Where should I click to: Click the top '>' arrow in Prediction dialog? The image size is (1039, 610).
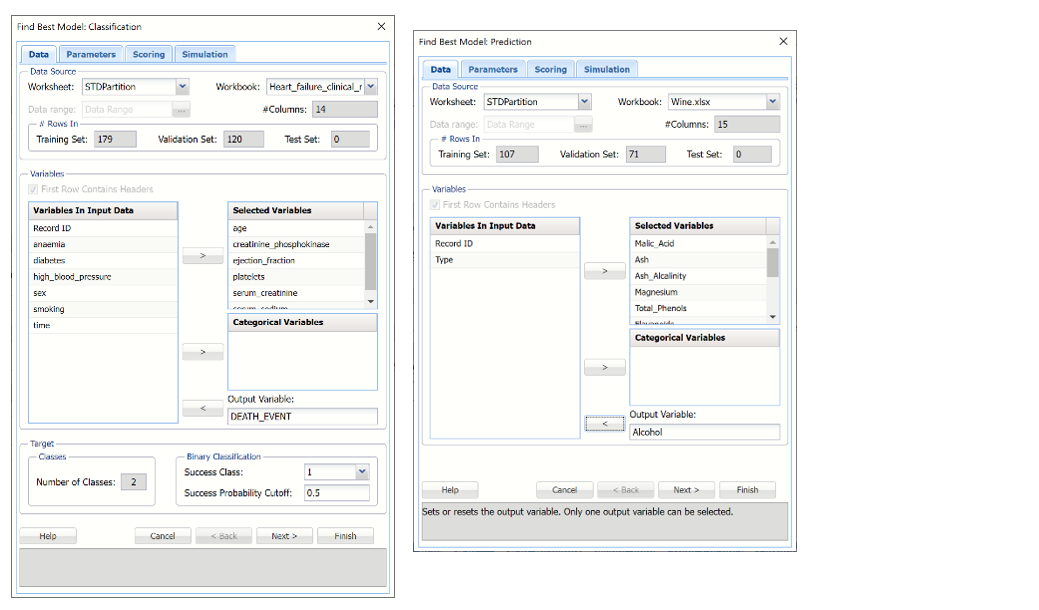(x=605, y=271)
